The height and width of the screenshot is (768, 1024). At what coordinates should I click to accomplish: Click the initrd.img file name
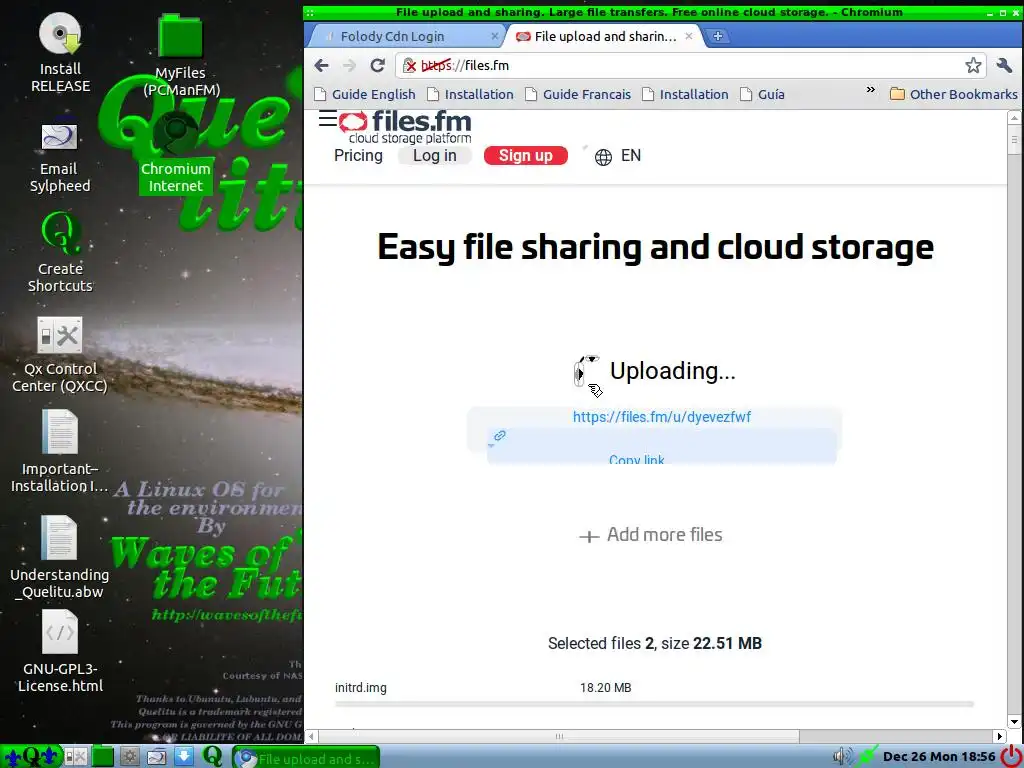[360, 688]
